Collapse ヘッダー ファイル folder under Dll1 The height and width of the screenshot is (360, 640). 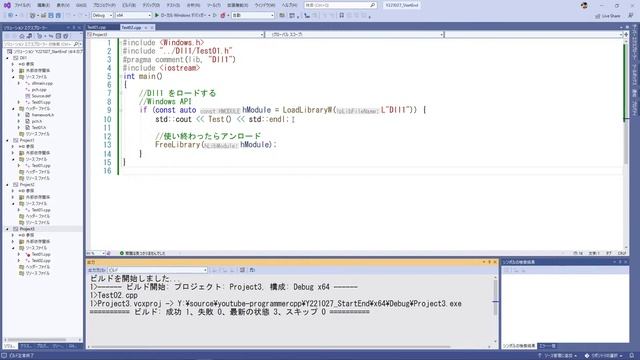coord(13,109)
